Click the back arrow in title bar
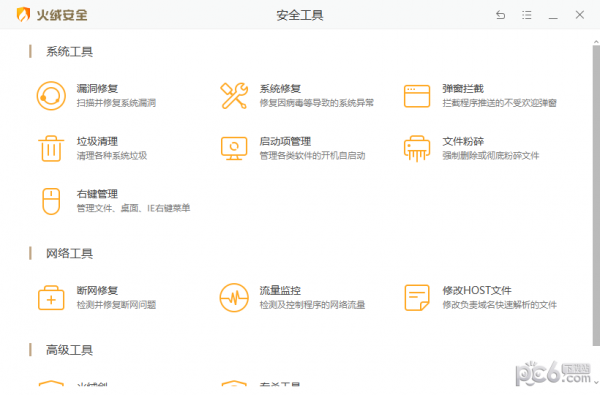This screenshot has height=395, width=600. [501, 15]
